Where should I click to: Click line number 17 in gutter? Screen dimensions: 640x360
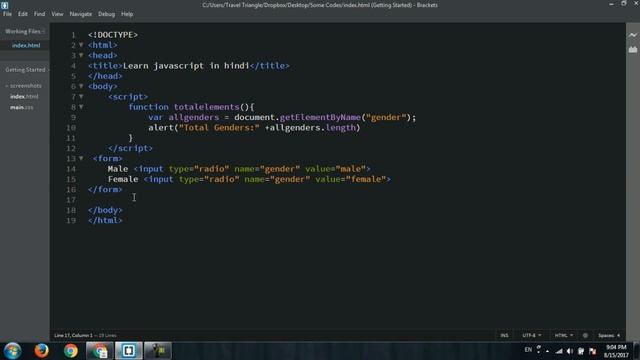(71, 200)
